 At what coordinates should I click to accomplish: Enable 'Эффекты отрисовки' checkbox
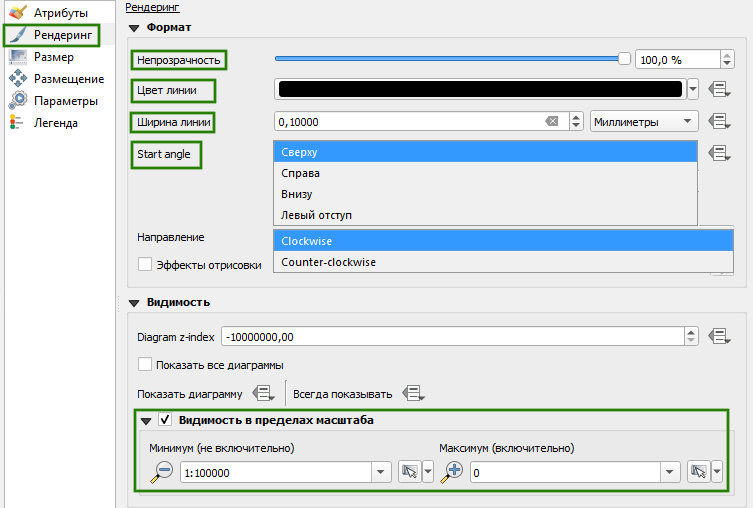(145, 265)
